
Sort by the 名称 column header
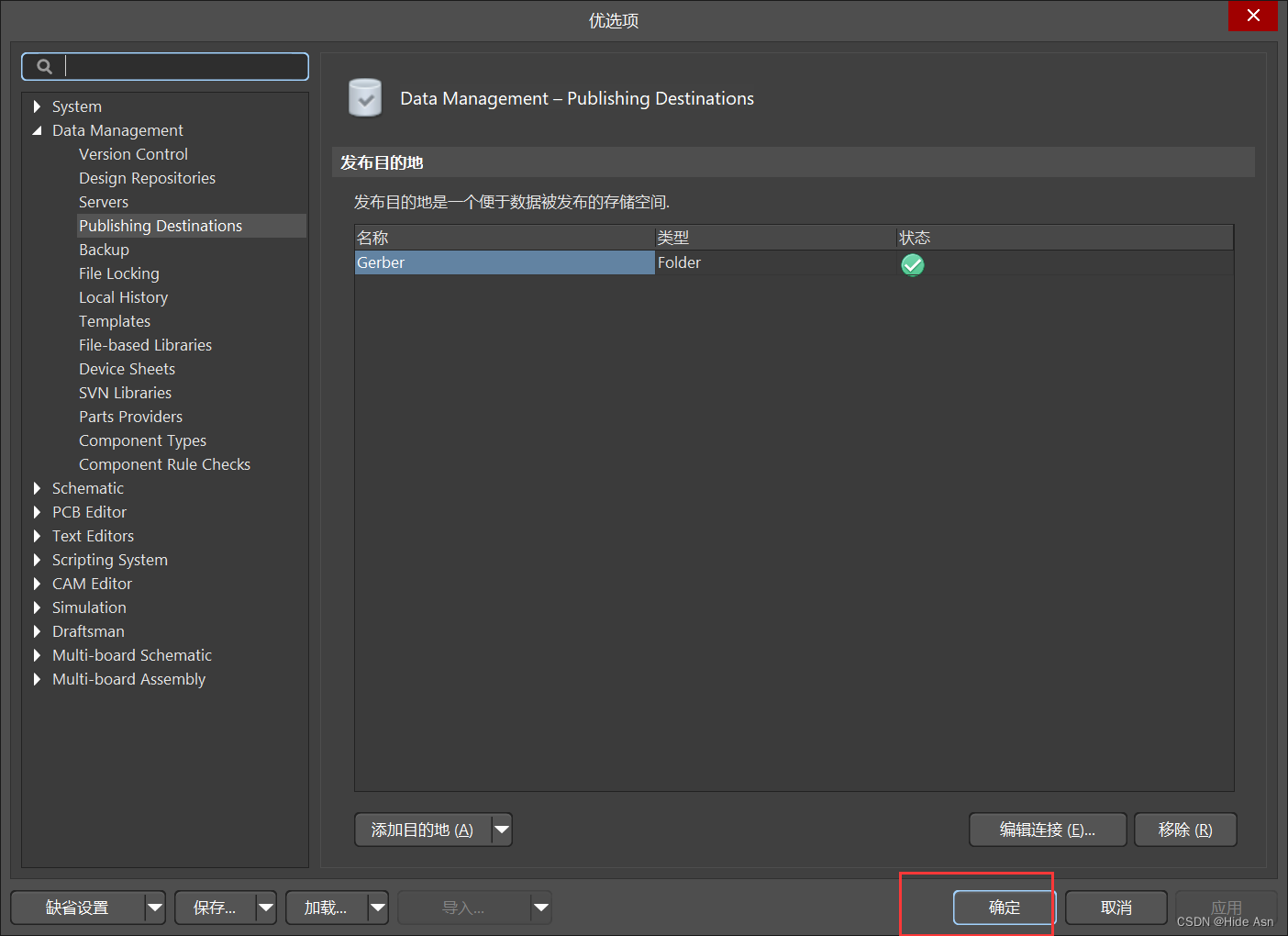505,238
